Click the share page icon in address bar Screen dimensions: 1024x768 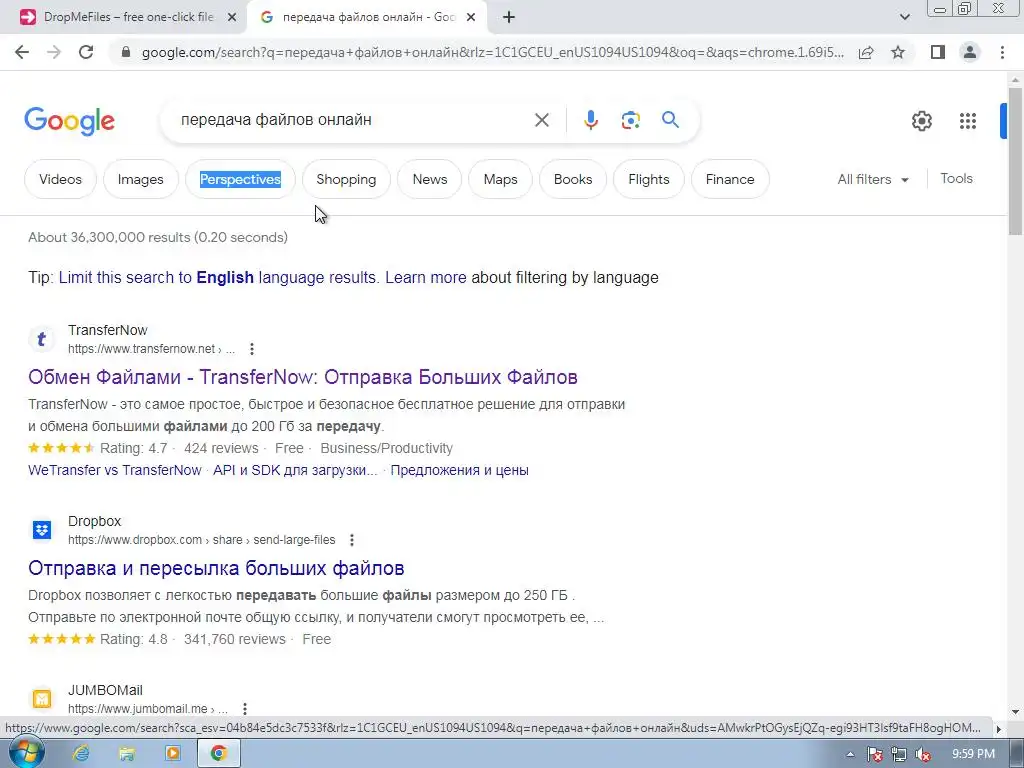(x=866, y=52)
